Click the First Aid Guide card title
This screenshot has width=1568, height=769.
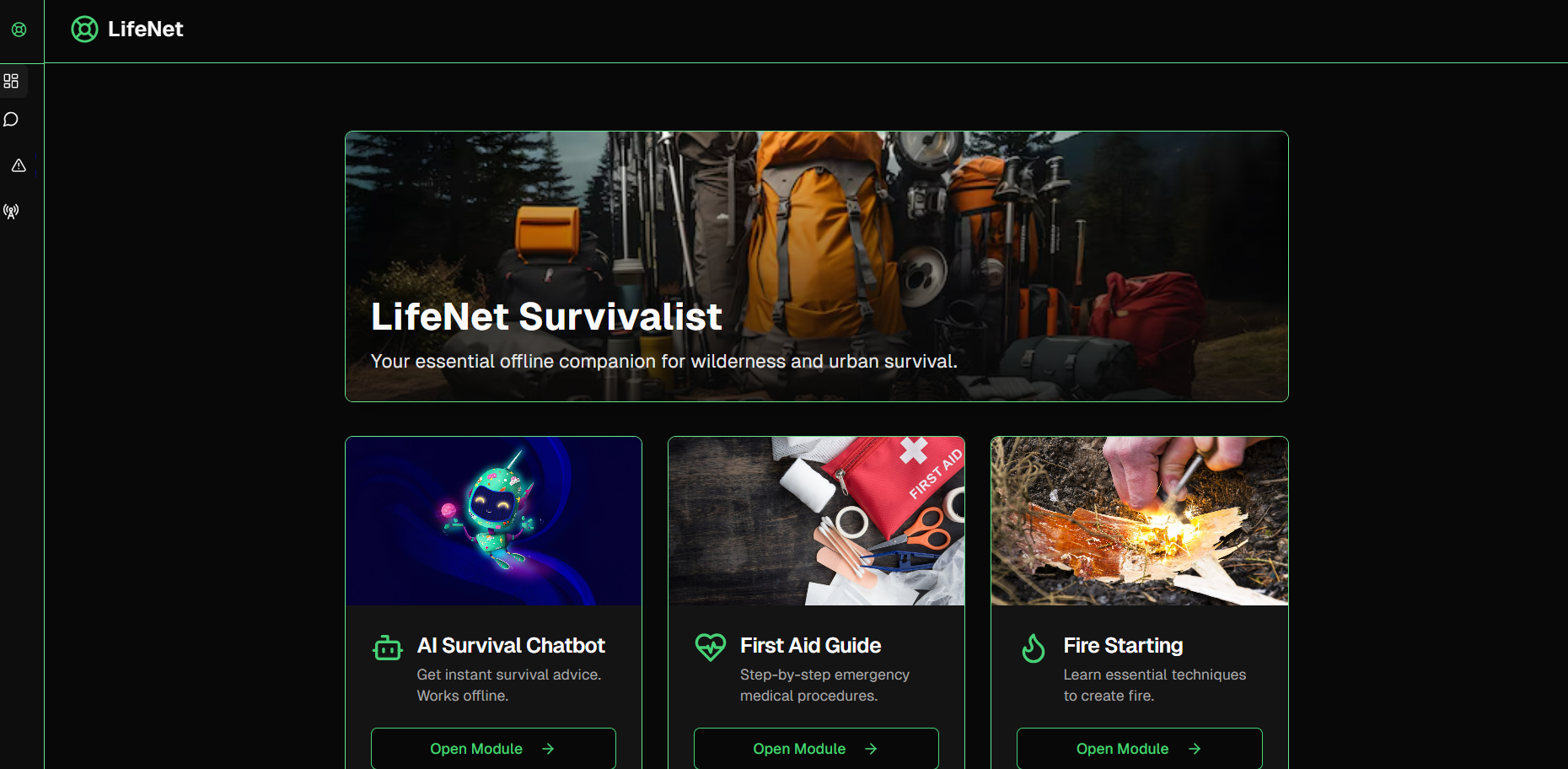click(811, 645)
